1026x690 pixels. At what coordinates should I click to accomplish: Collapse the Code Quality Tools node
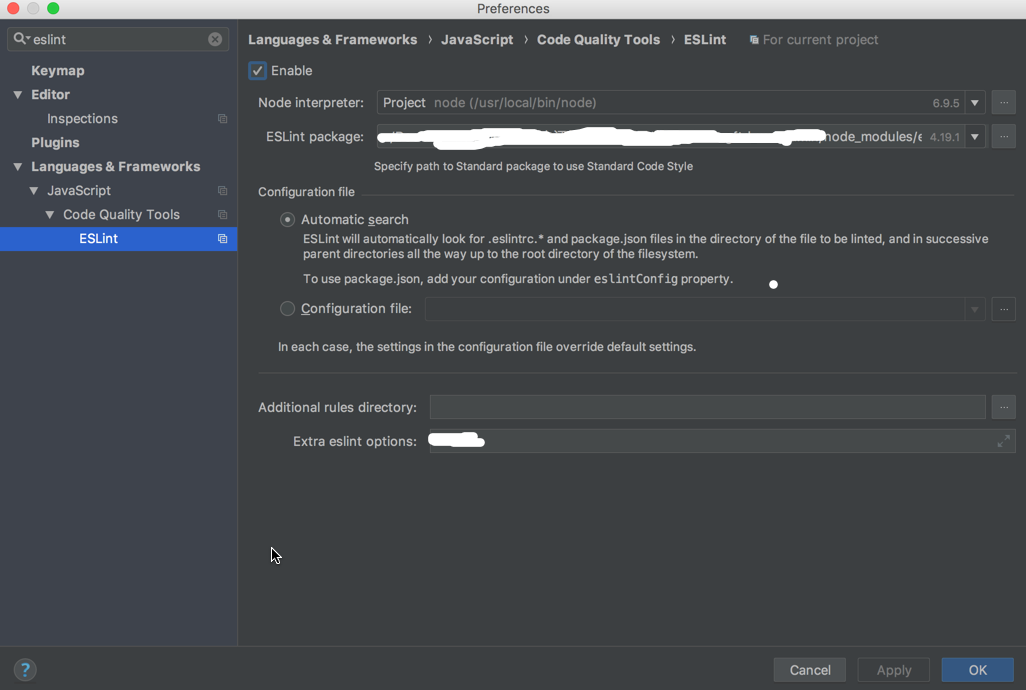click(x=50, y=215)
